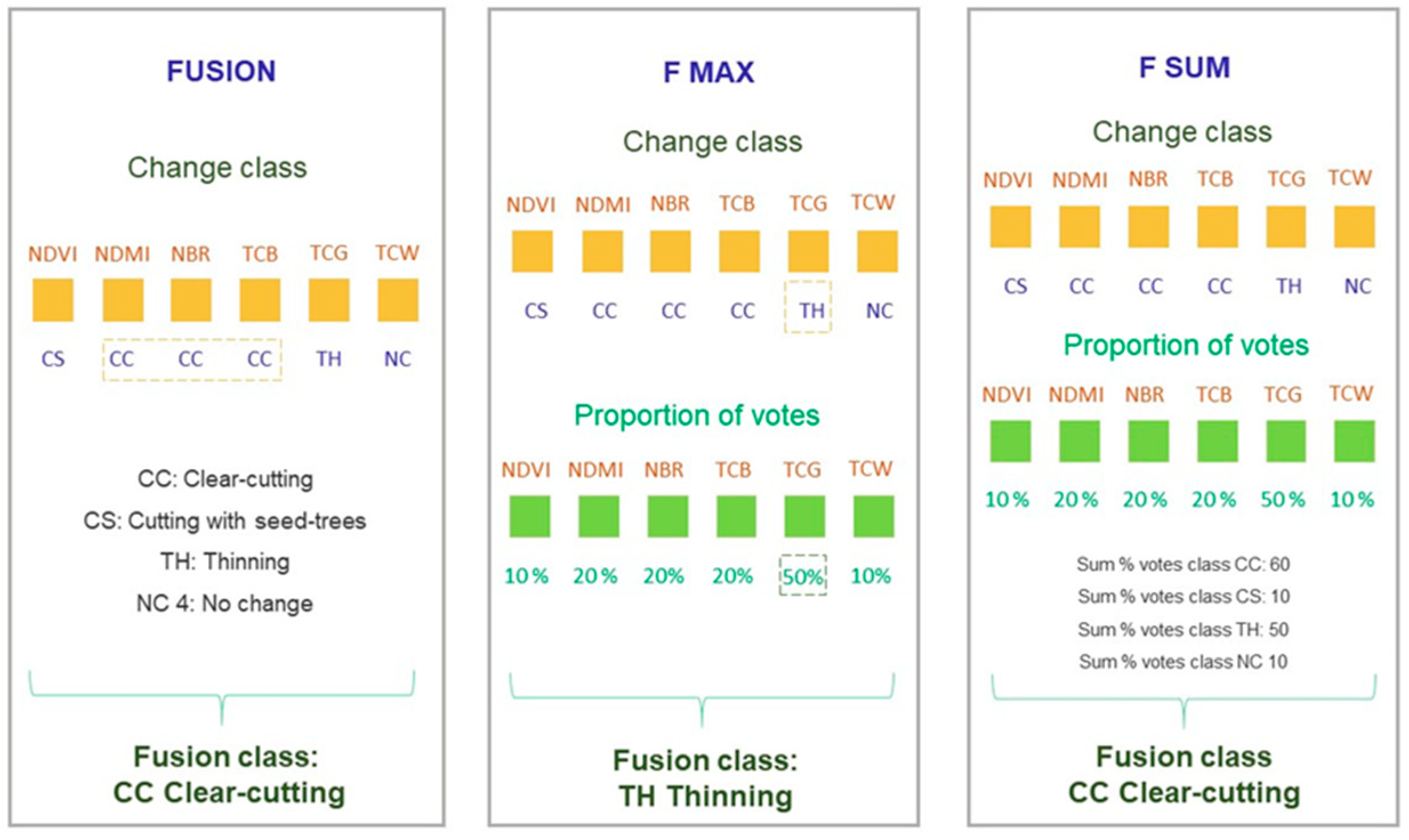Click the F MAX panel title
Viewport: 1409px width, 840px height.
[708, 73]
